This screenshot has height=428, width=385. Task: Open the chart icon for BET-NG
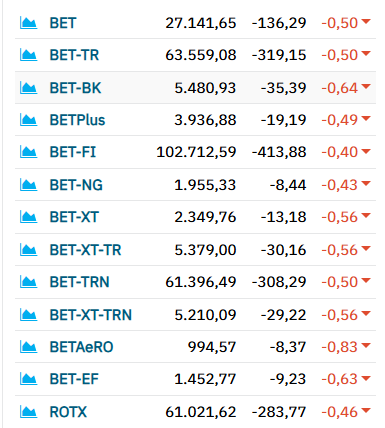click(x=28, y=185)
